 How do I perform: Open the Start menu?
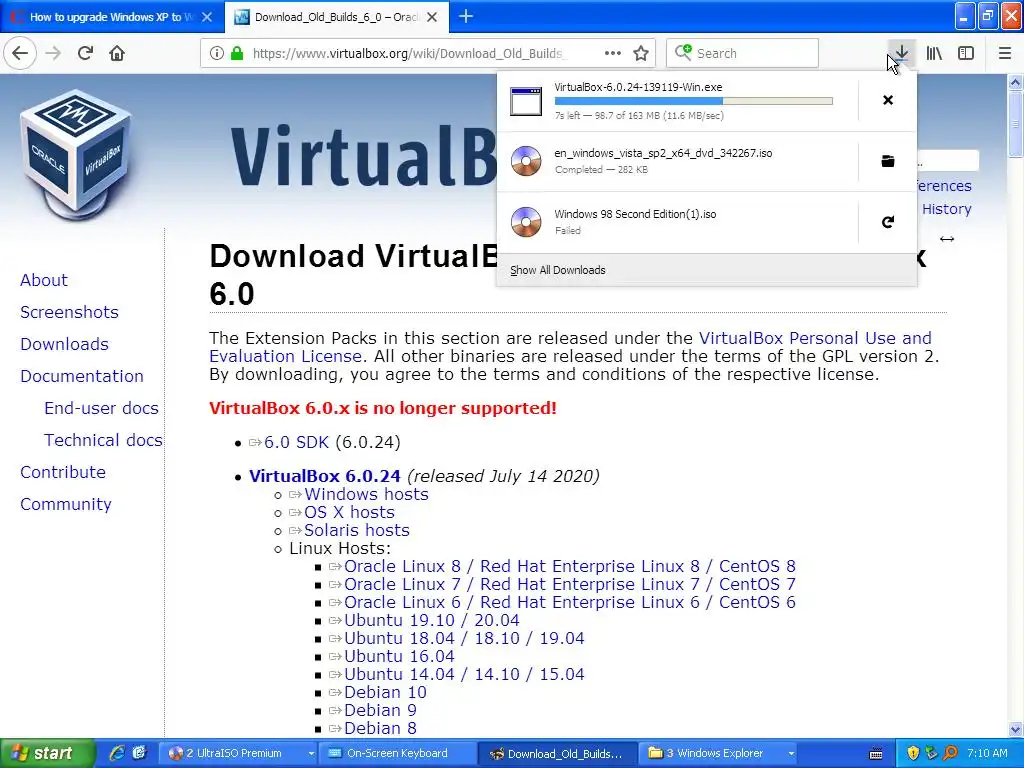tap(47, 753)
